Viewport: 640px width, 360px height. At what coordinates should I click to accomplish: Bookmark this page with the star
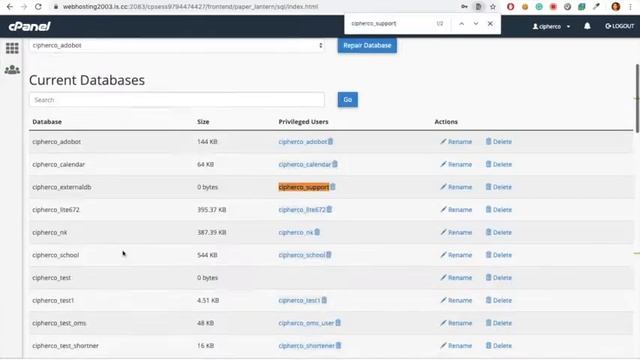tap(493, 7)
